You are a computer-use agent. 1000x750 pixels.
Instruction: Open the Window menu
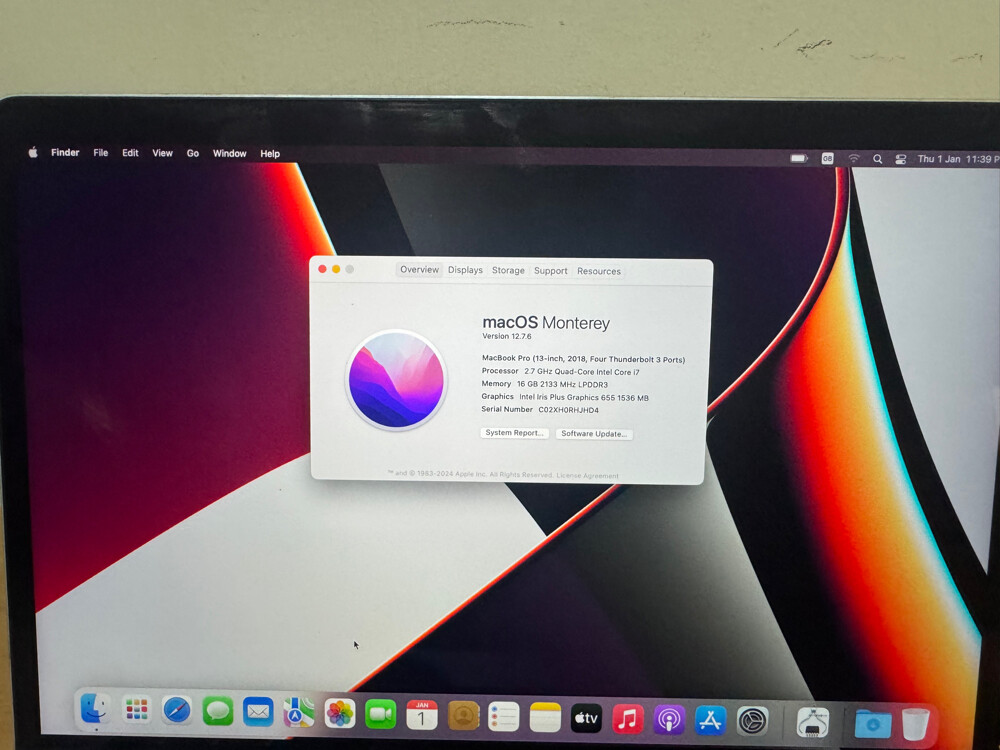pyautogui.click(x=230, y=154)
